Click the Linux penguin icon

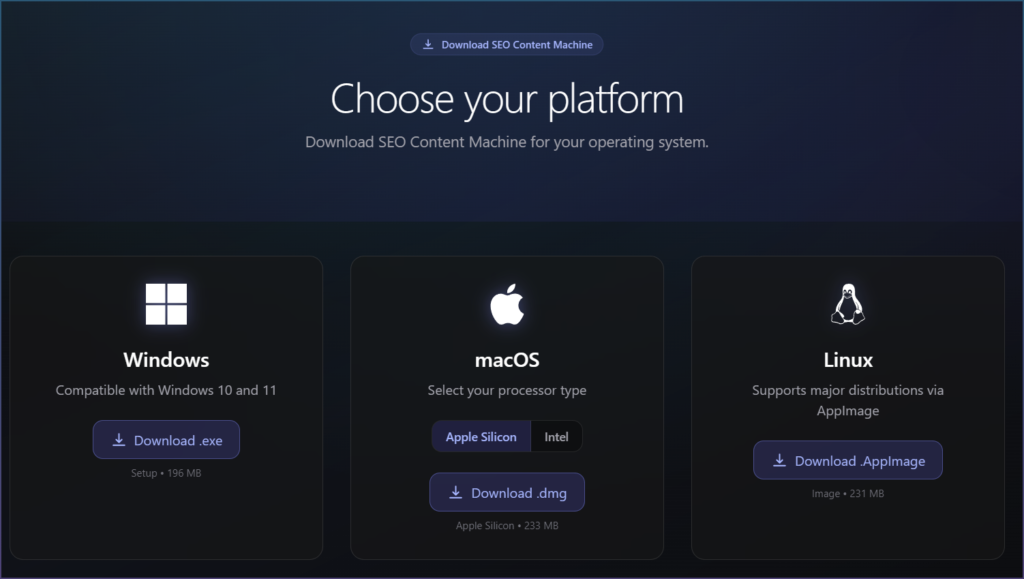[847, 304]
